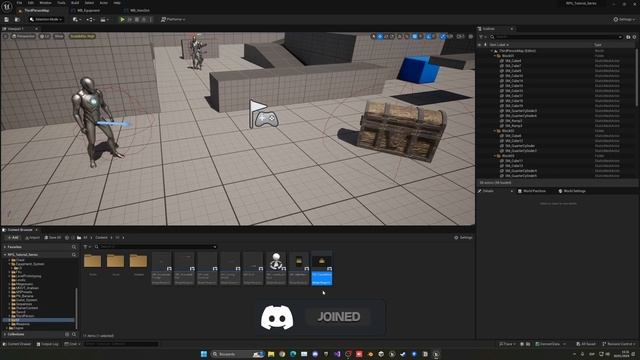Select SM_Ramp3 in the Outliner
The height and width of the screenshot is (360, 640).
(x=514, y=126)
